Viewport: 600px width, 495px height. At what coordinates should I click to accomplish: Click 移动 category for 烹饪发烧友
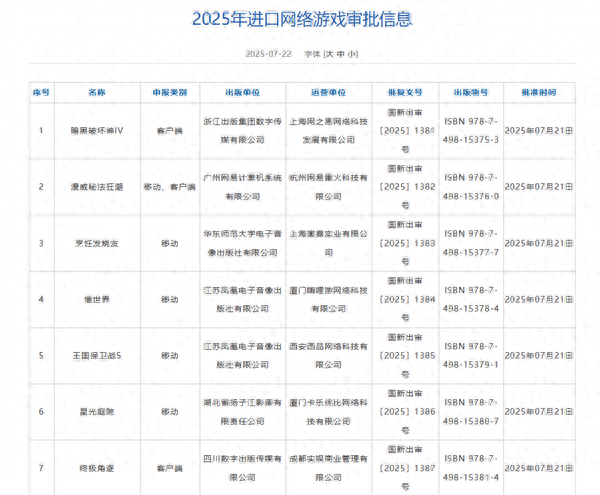coord(170,243)
